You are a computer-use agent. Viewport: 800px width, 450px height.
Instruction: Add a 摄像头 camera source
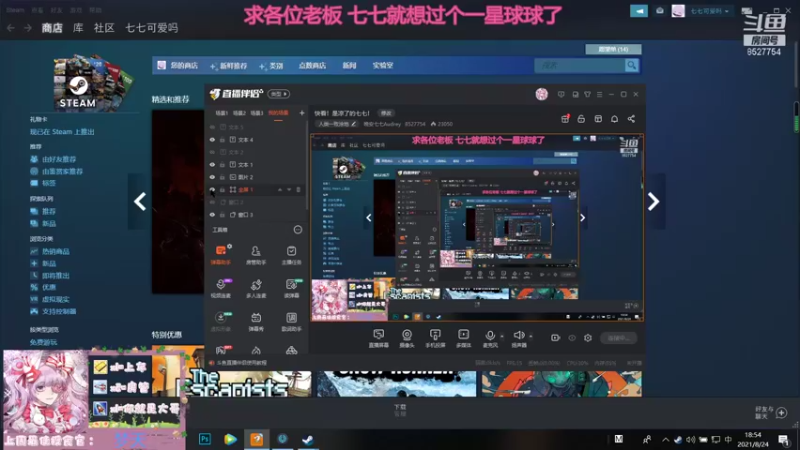(x=407, y=338)
